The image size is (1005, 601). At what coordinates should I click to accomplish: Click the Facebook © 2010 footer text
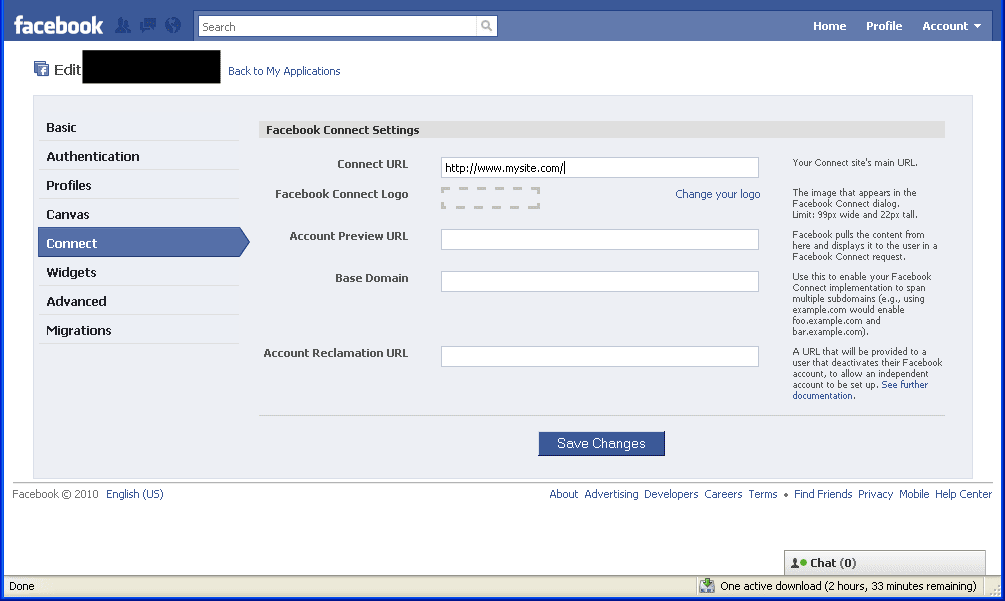[55, 494]
